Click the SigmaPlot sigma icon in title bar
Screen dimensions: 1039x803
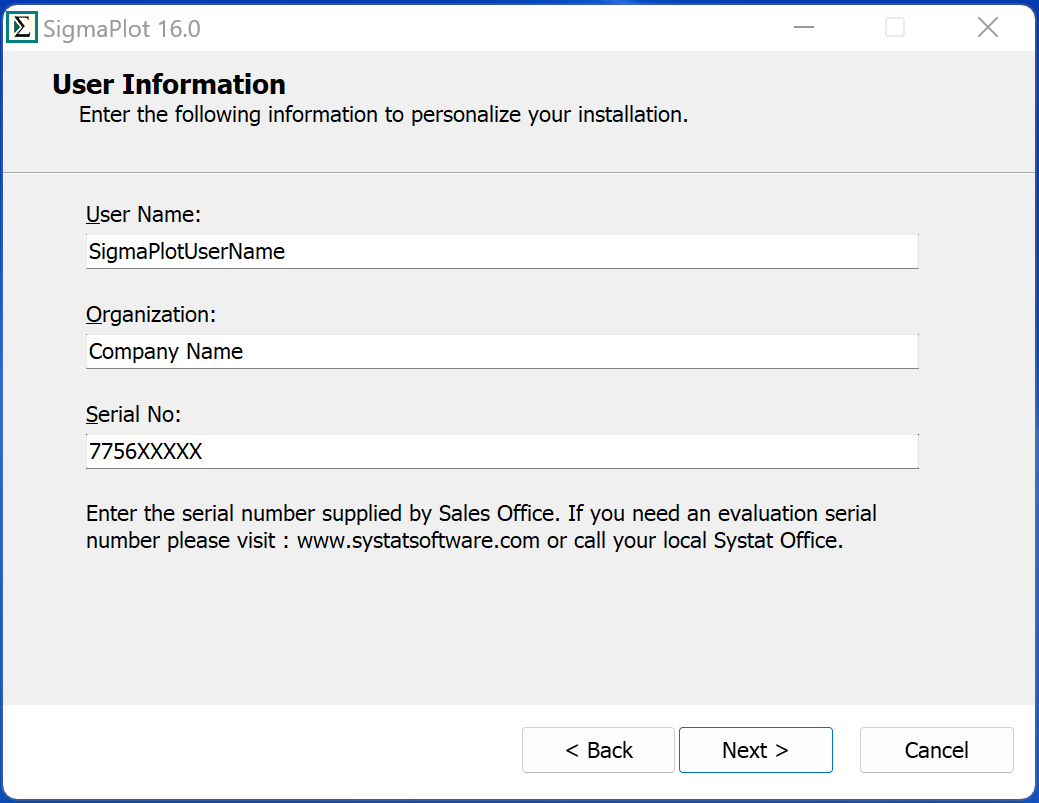pos(21,28)
